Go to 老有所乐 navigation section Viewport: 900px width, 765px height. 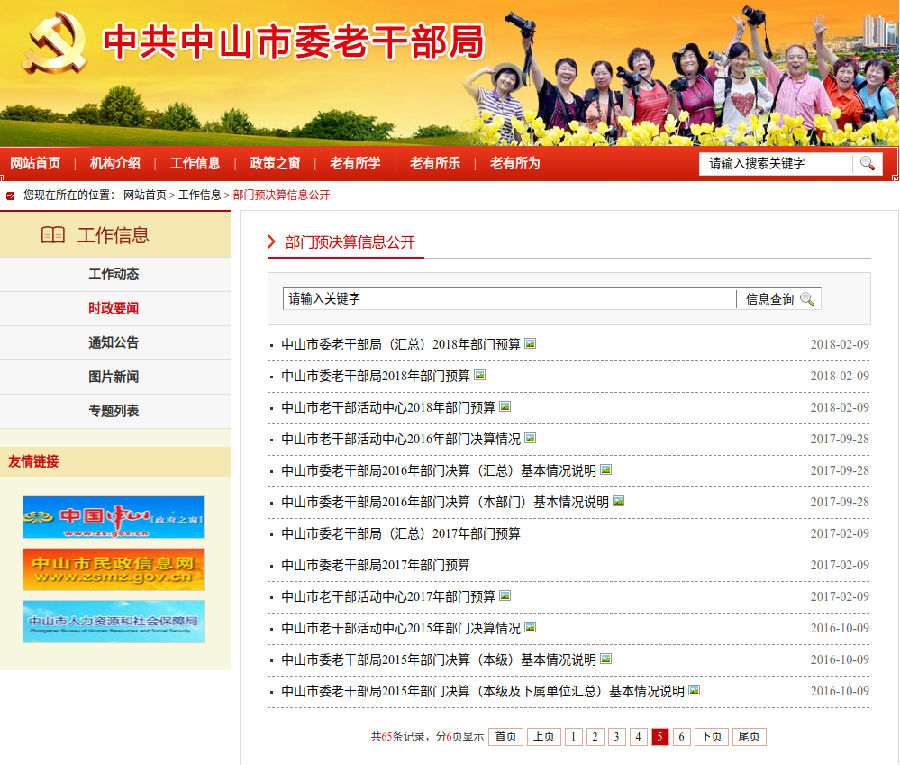(435, 163)
